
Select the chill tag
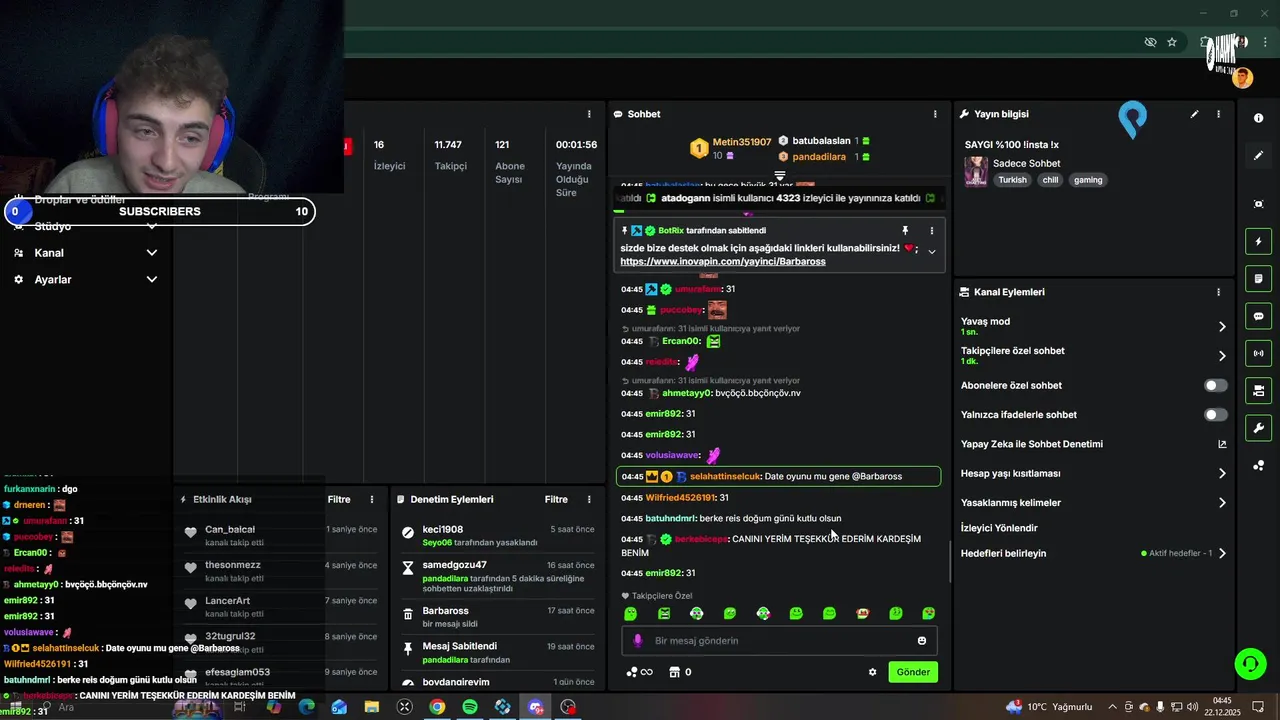tap(1050, 180)
